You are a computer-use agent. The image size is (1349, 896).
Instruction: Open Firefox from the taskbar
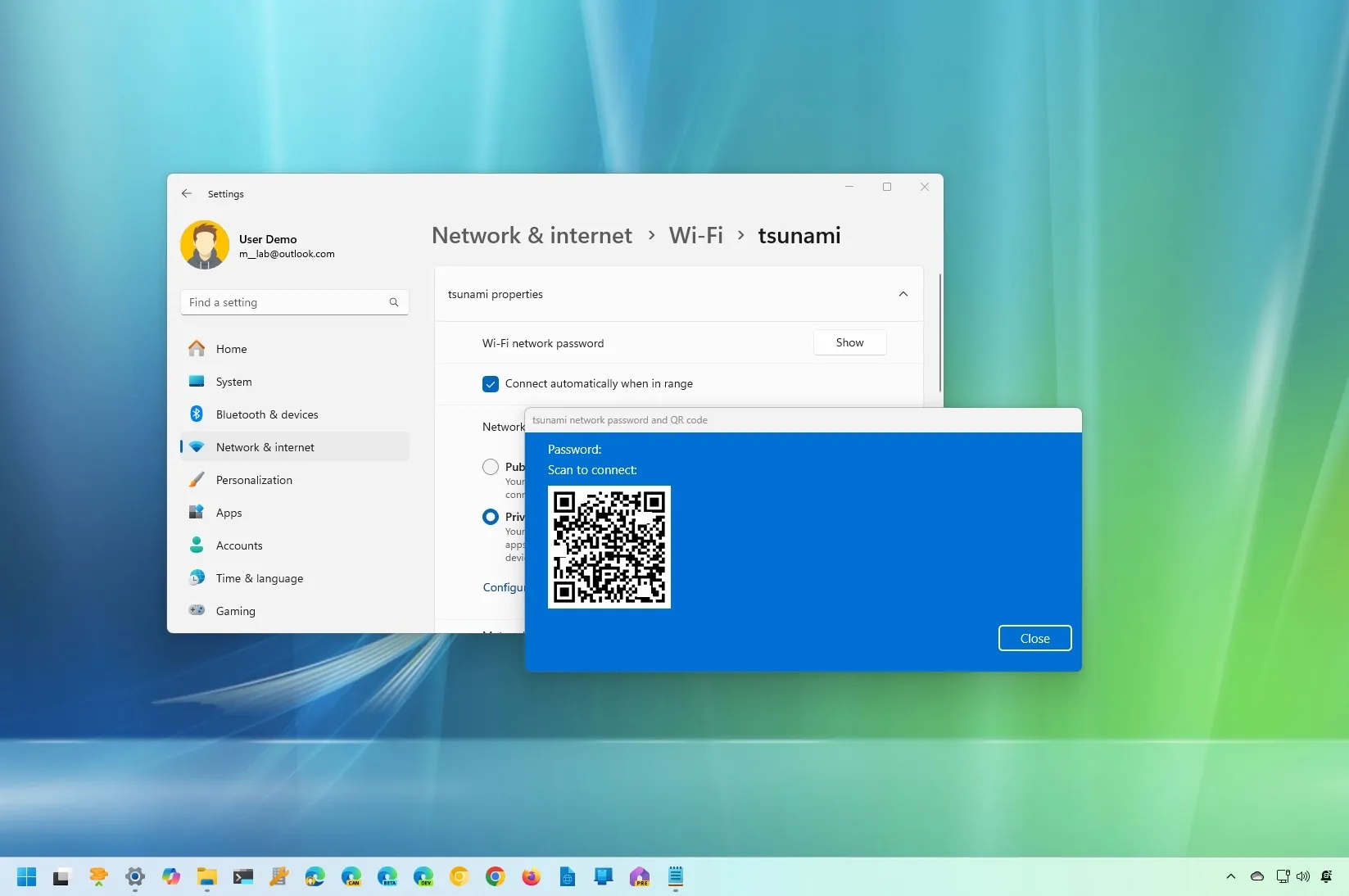tap(531, 877)
